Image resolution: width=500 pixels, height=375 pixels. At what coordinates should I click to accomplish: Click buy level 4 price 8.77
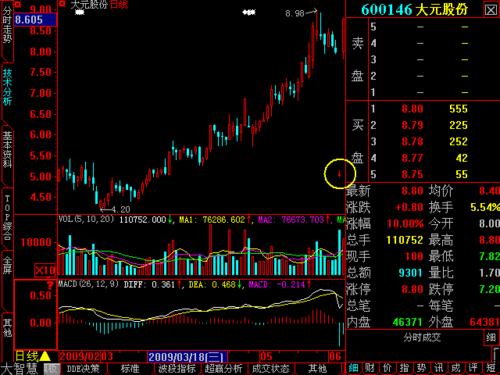(412, 158)
